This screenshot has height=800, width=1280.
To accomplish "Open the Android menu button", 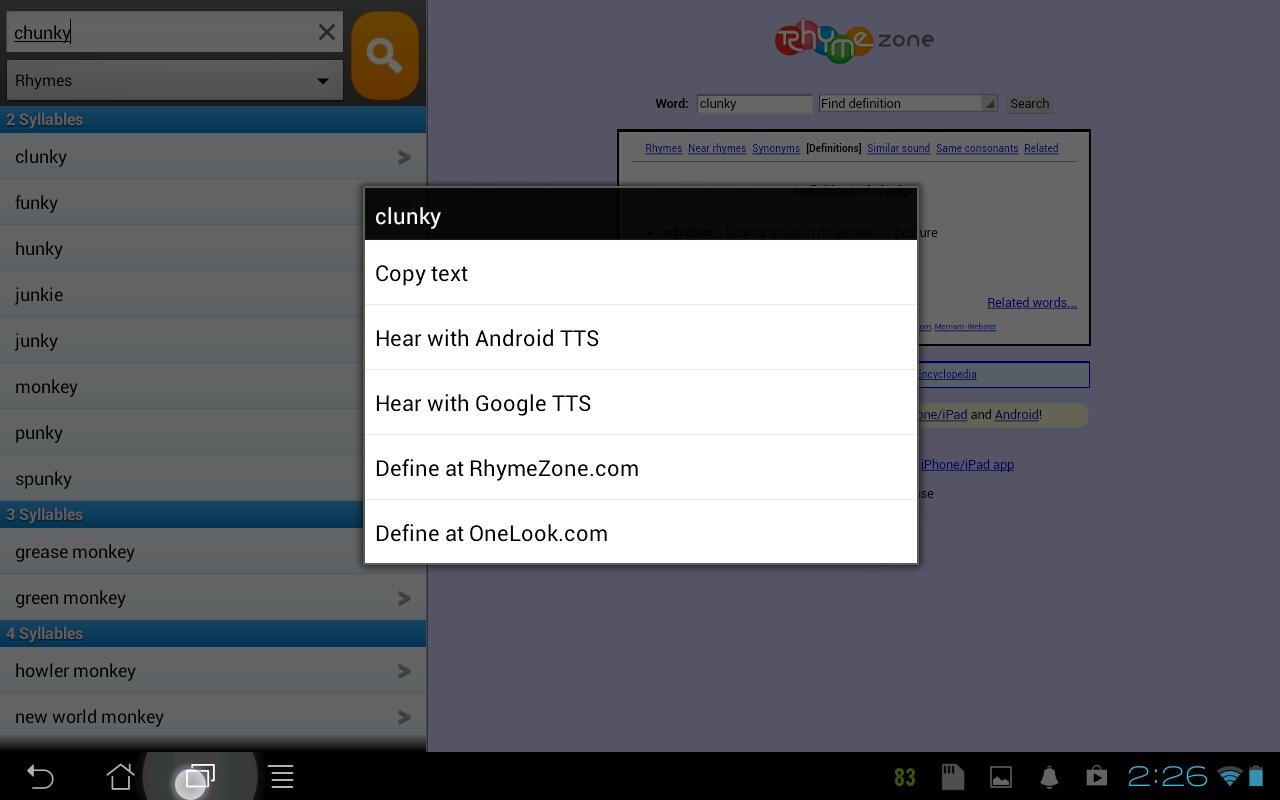I will click(x=281, y=777).
